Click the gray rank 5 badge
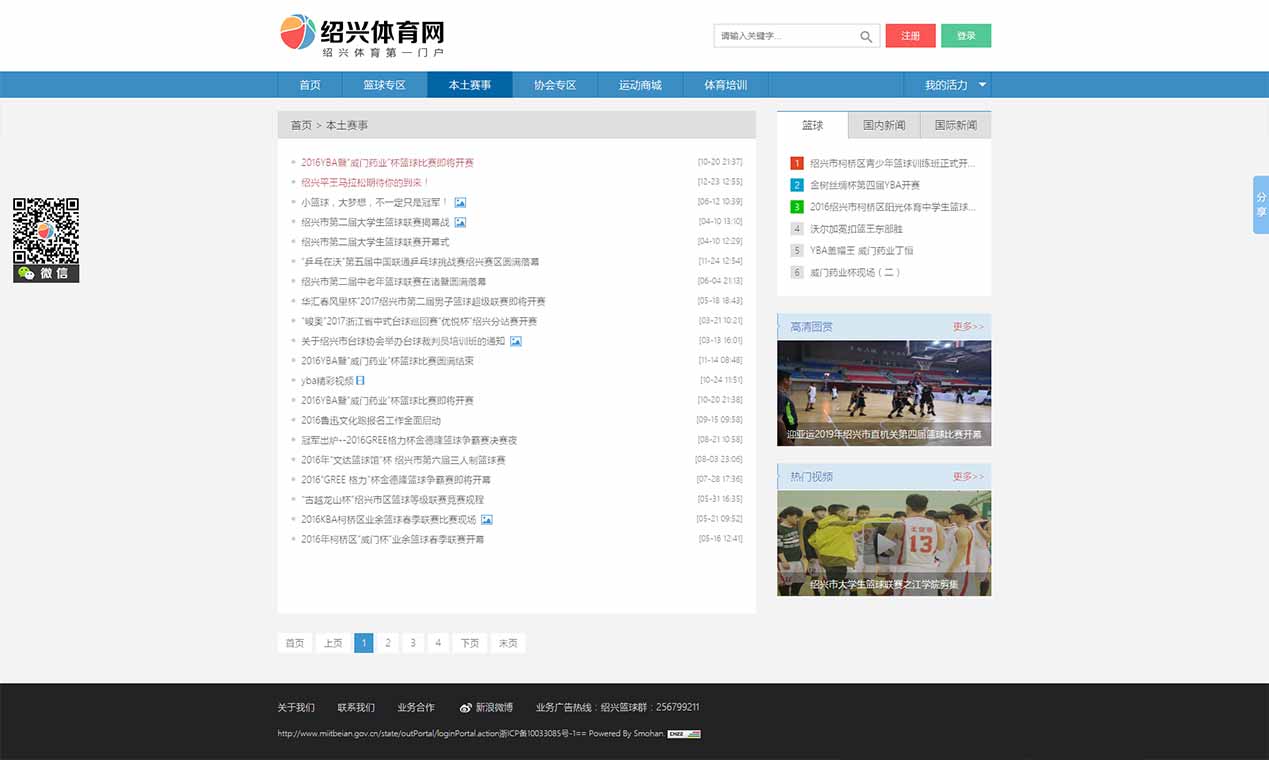1269x760 pixels. click(x=797, y=251)
